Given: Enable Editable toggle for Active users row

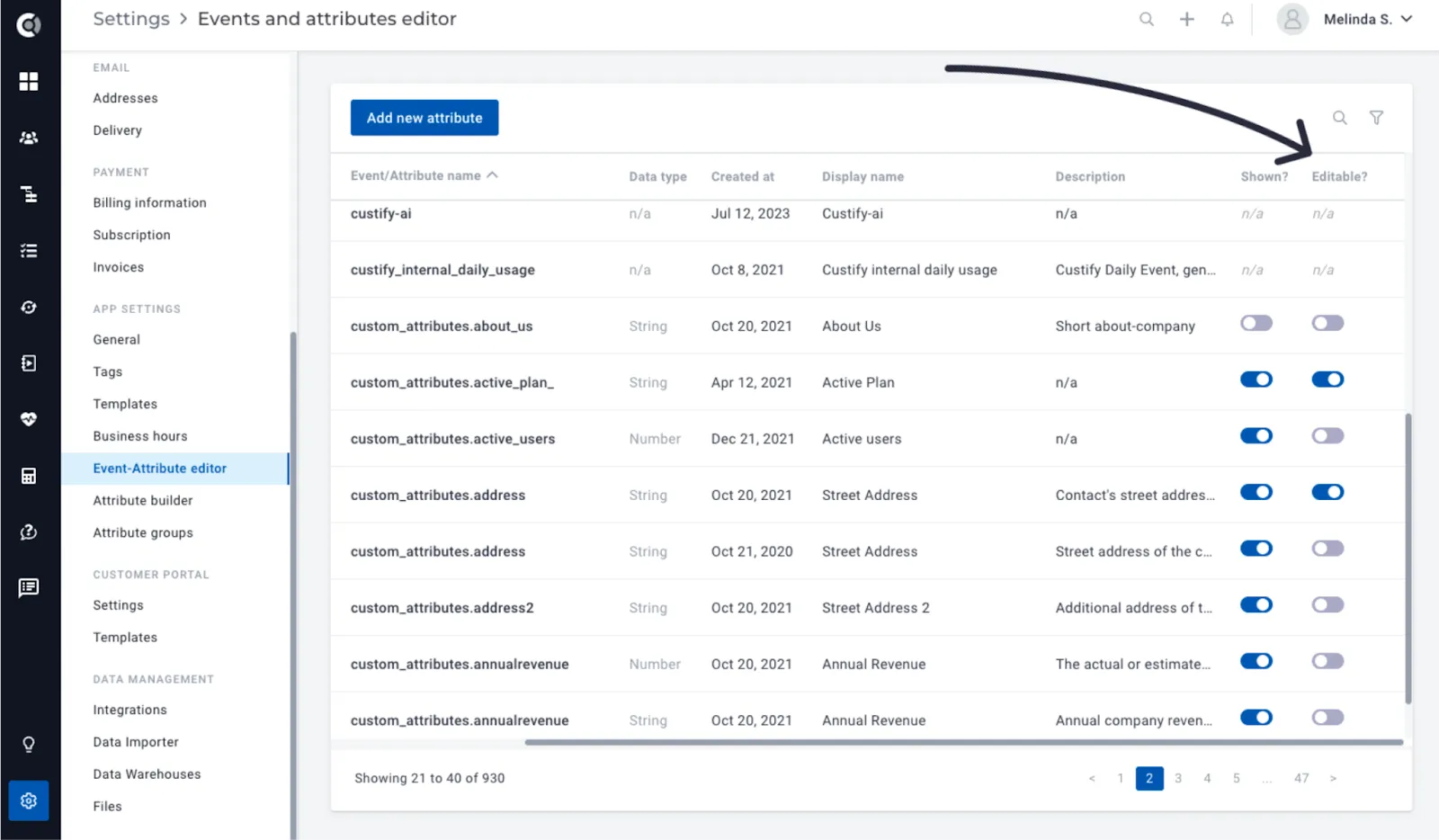Looking at the screenshot, I should (x=1327, y=436).
